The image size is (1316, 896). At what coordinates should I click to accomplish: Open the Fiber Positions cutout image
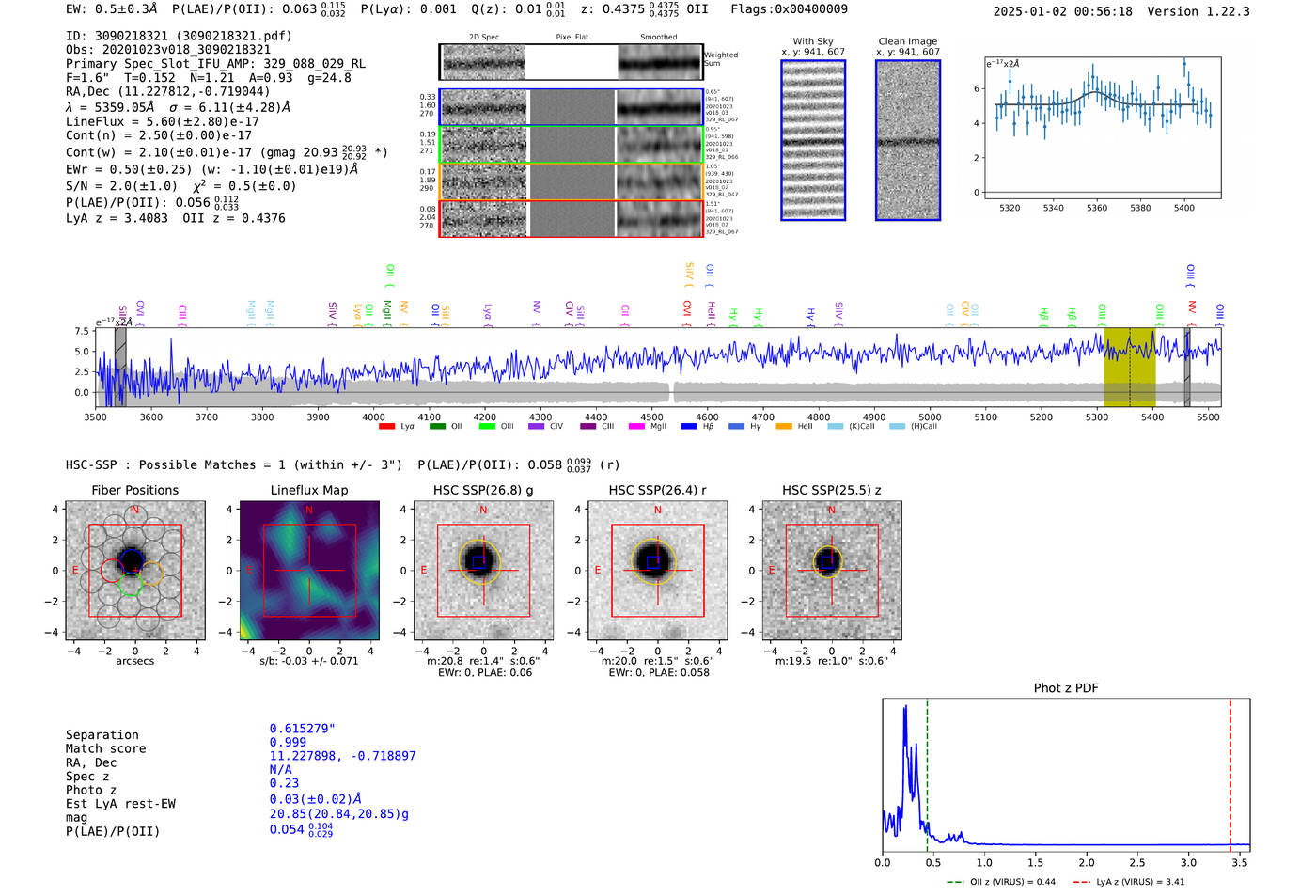(x=134, y=571)
